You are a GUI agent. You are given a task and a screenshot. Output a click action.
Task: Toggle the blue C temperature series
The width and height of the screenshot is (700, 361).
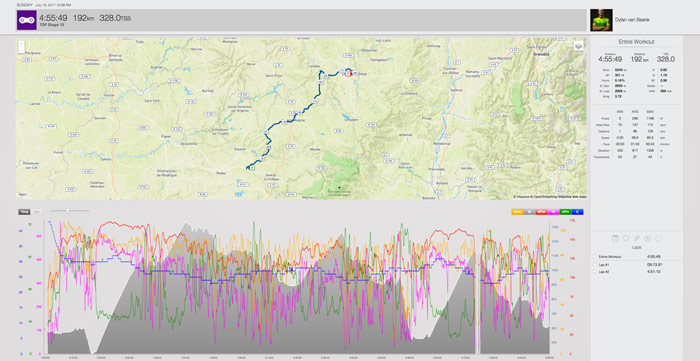point(577,212)
